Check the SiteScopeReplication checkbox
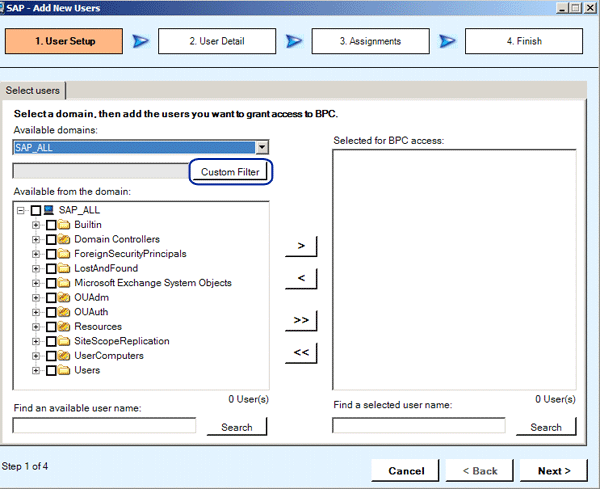 pyautogui.click(x=51, y=341)
